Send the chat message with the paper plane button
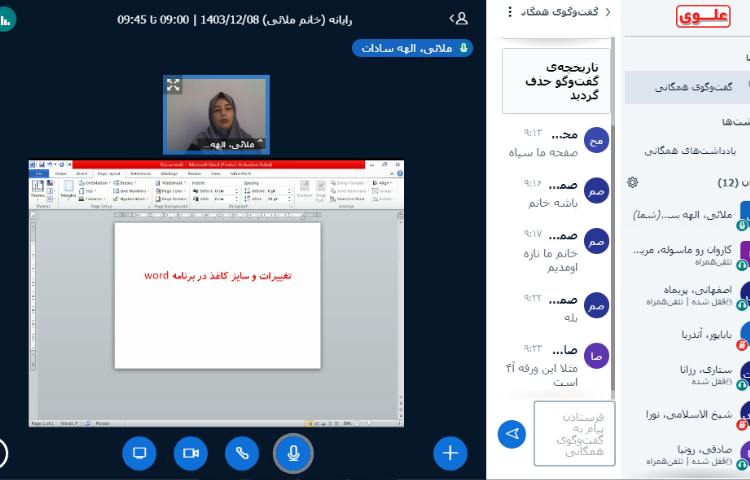The image size is (750, 480). click(x=512, y=434)
